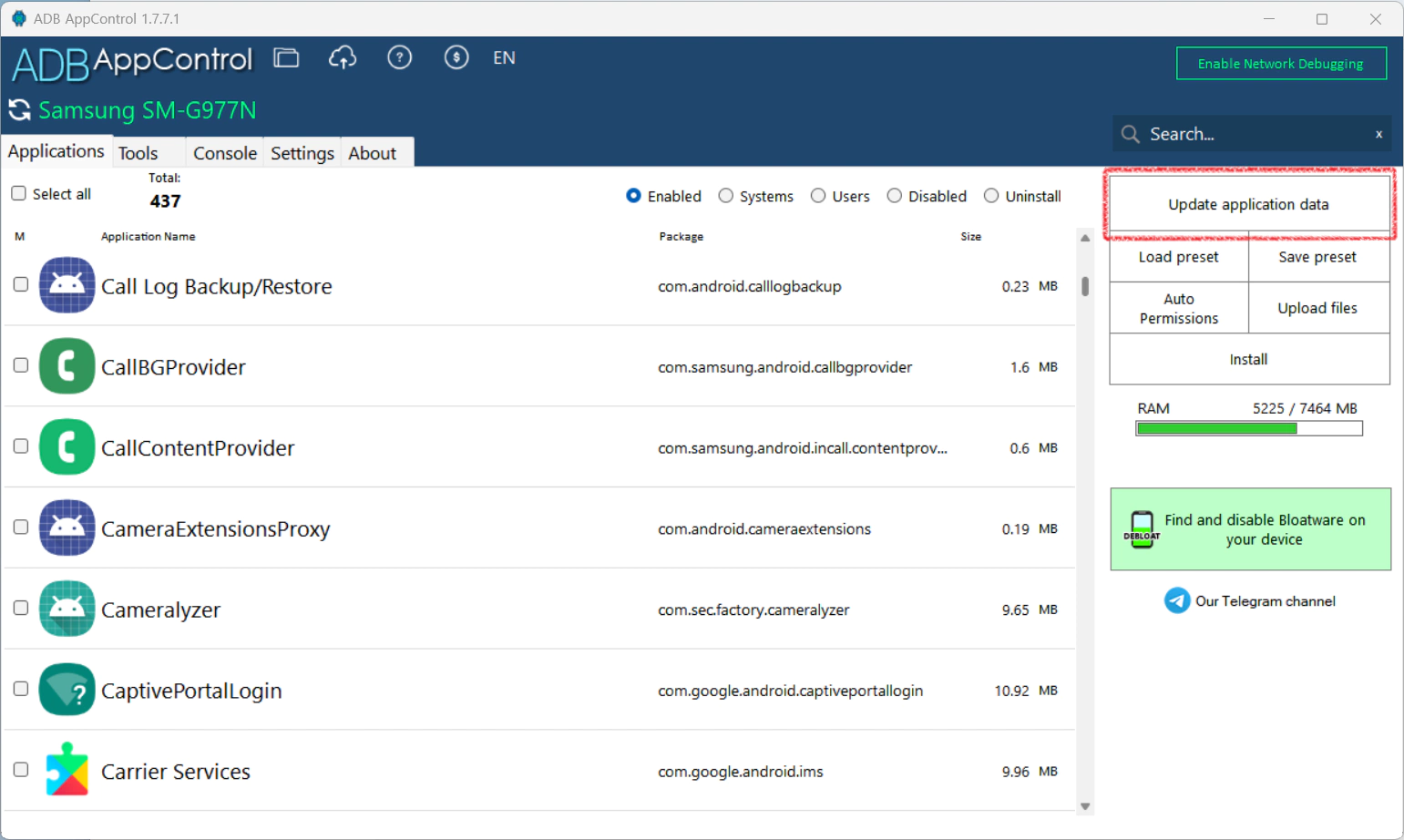Open help question mark icon
Image resolution: width=1404 pixels, height=840 pixels.
tap(399, 58)
